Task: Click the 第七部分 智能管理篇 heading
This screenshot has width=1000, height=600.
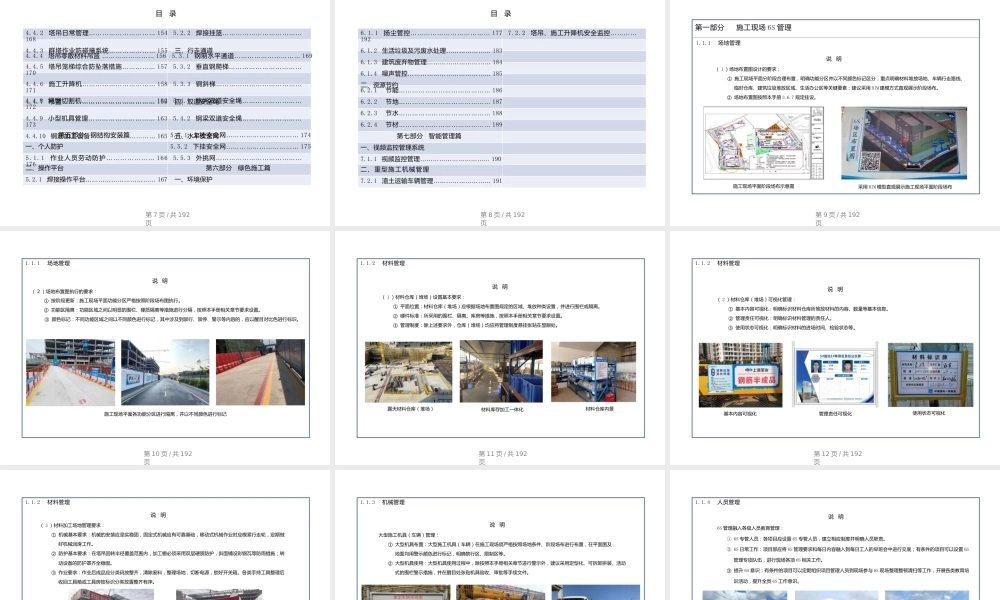Action: point(429,136)
